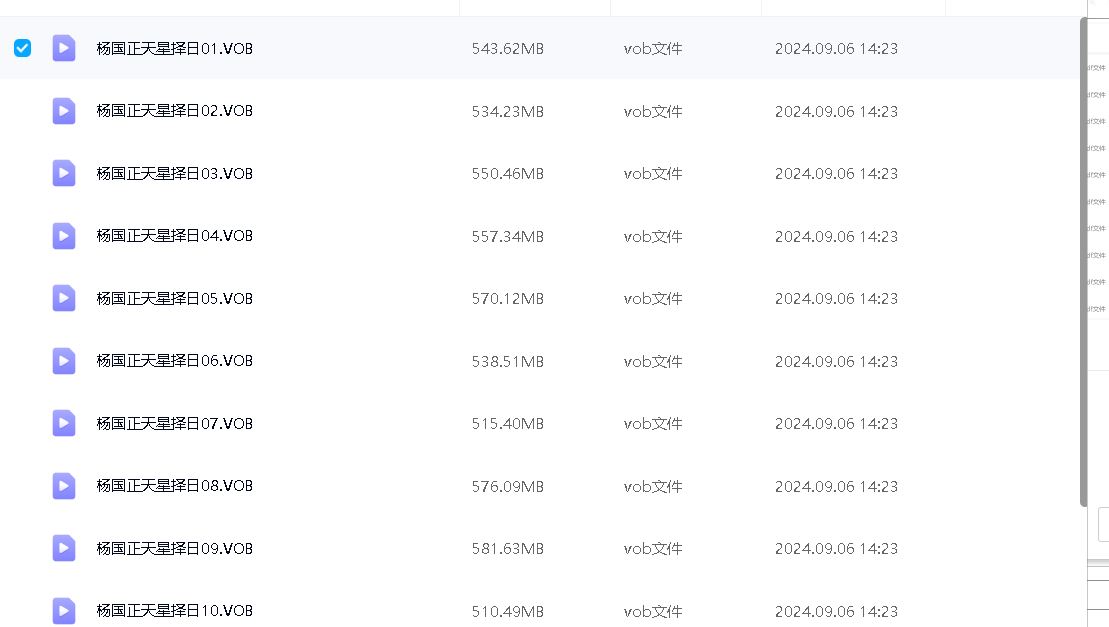
Task: Click file name 杨国正天星择日10.VOB
Action: click(174, 610)
